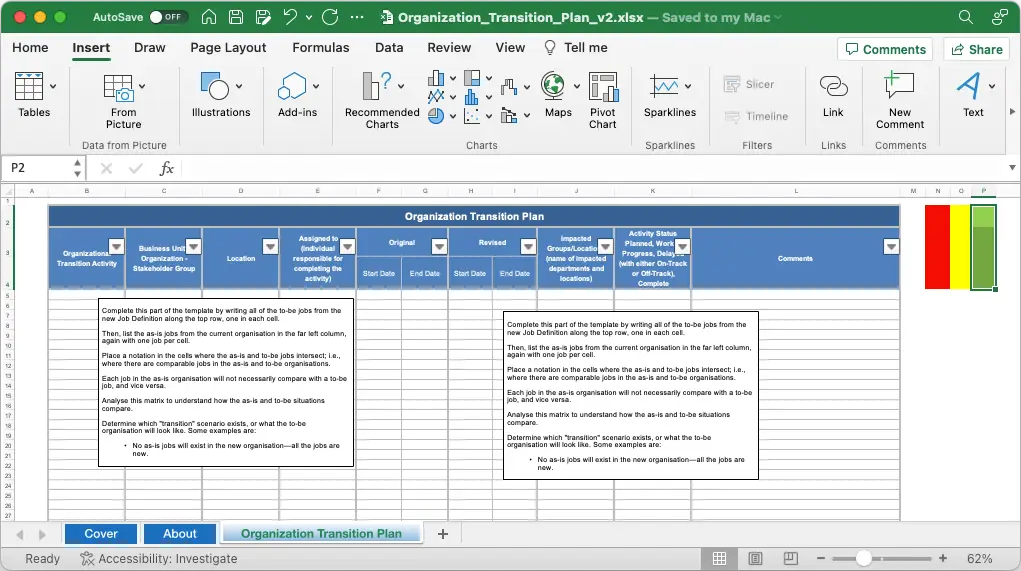Click the Save icon in title bar
The image size is (1021, 571).
pos(236,18)
